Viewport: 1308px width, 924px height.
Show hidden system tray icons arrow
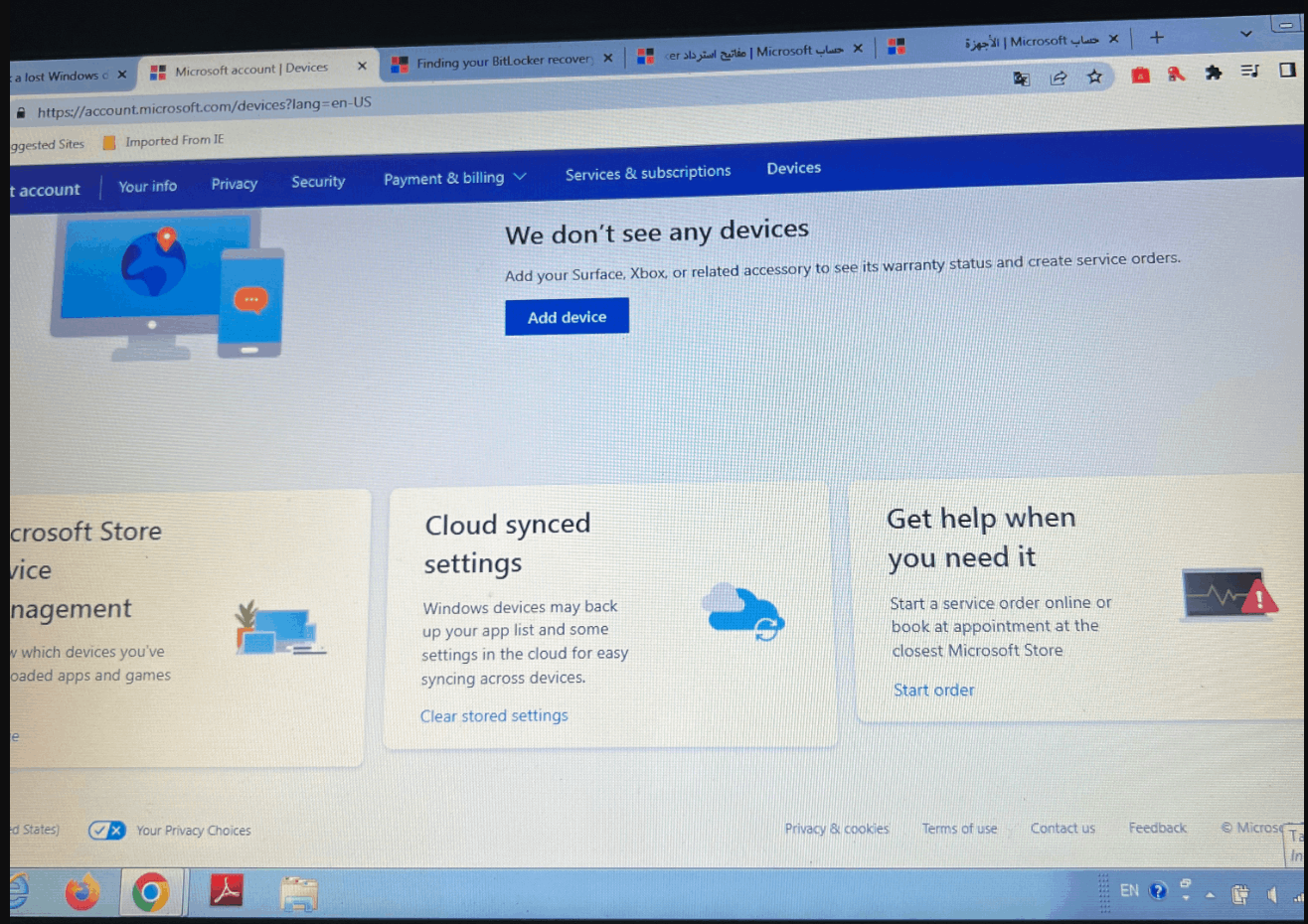[1210, 895]
